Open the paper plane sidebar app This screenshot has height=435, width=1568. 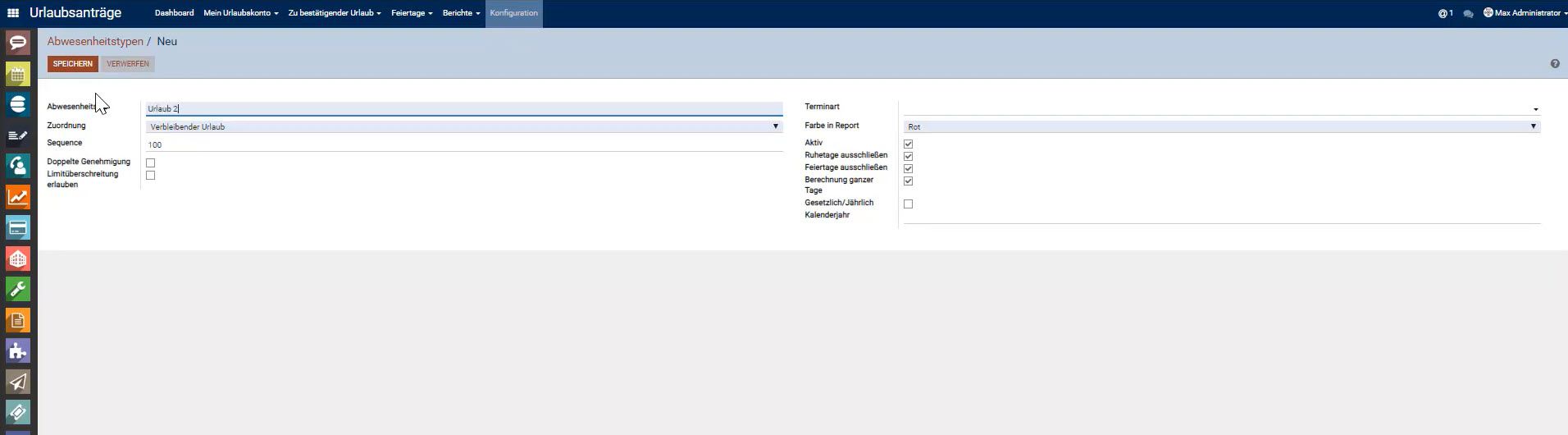[18, 382]
